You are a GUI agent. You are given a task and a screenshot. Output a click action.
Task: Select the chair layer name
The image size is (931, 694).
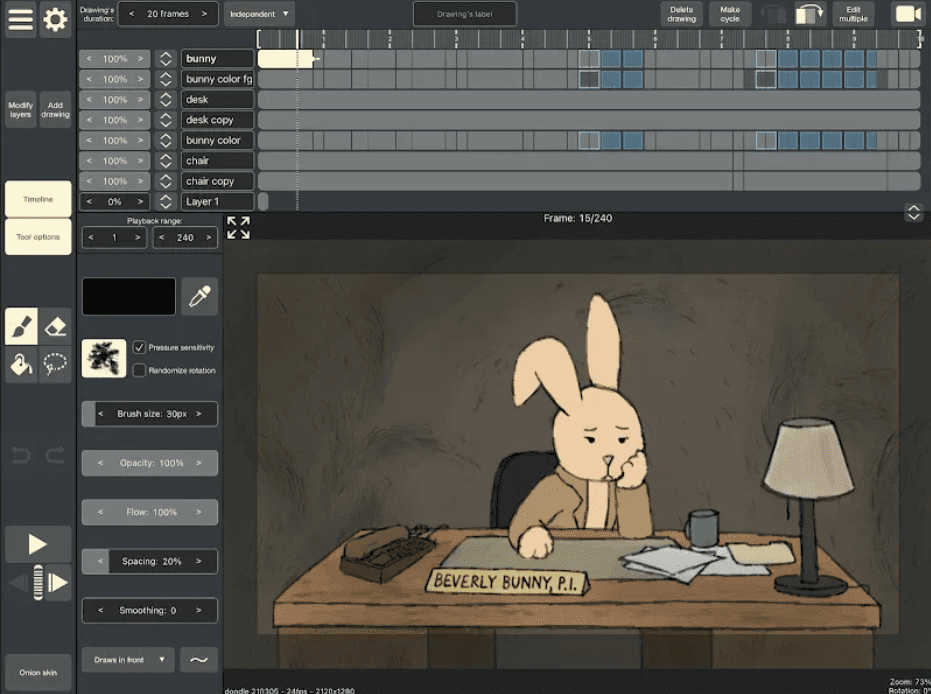point(217,161)
